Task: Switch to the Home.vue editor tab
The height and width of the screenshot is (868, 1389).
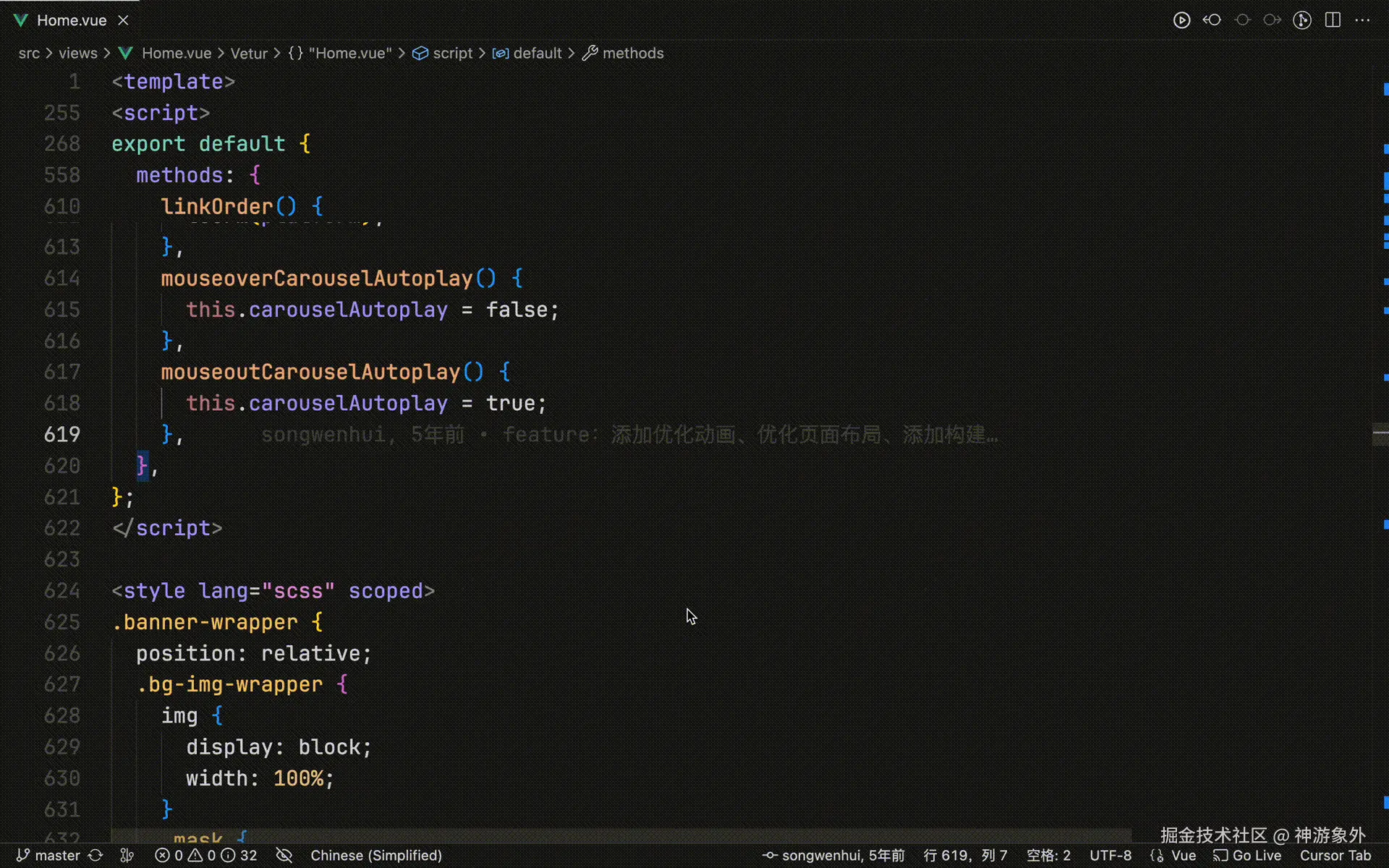Action: point(69,20)
